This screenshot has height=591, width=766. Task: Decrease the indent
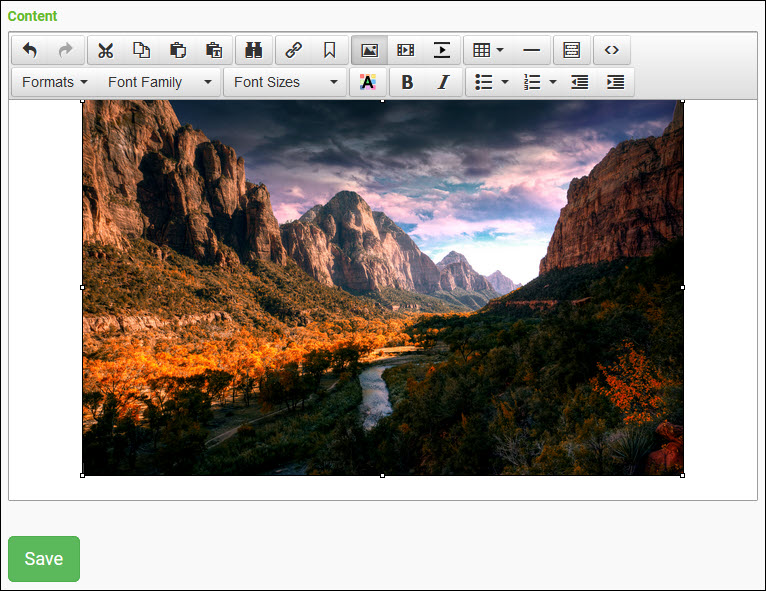coord(580,82)
